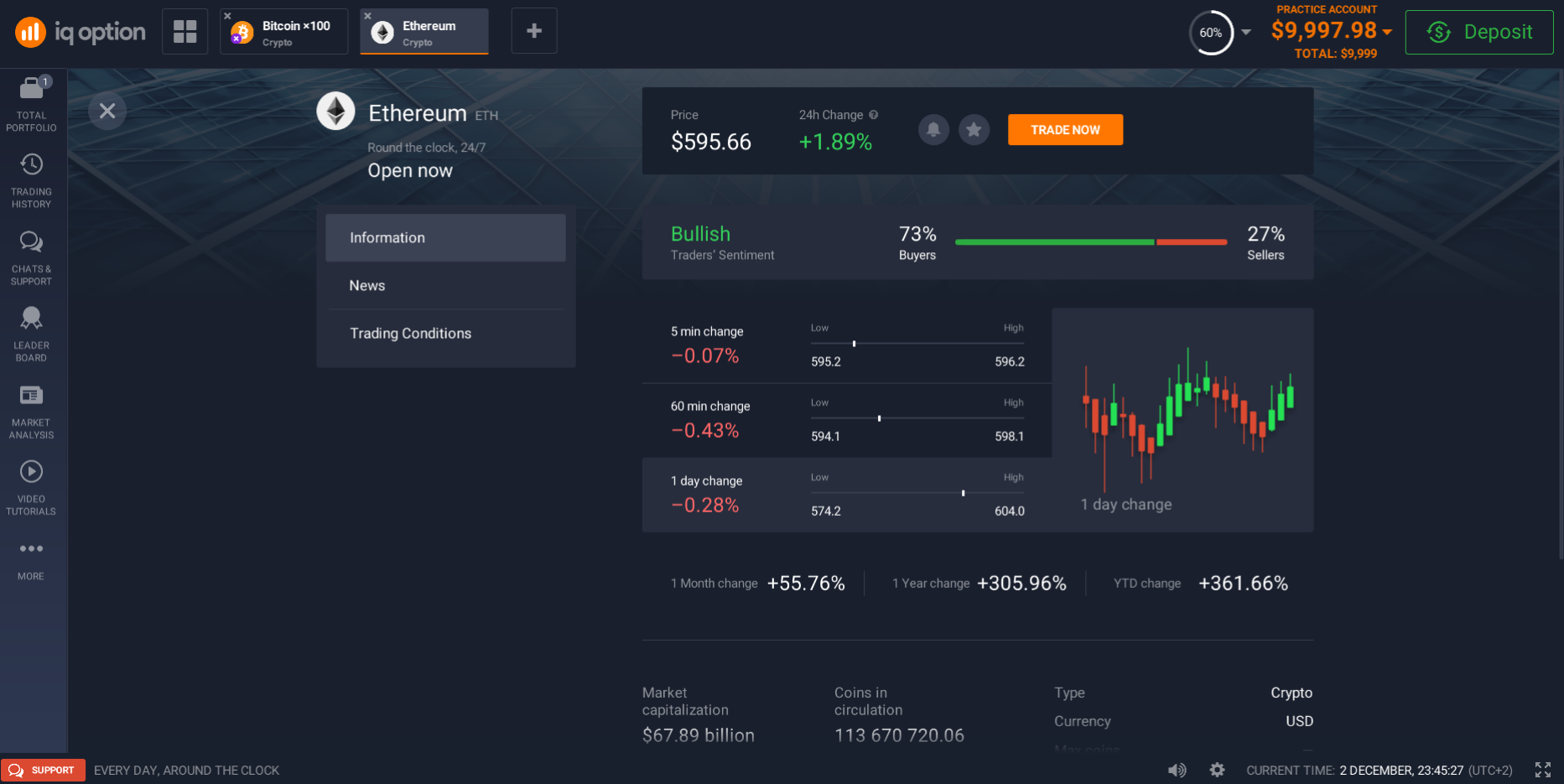The width and height of the screenshot is (1564, 784).
Task: Open Total Portfolio in sidebar
Action: (x=31, y=104)
